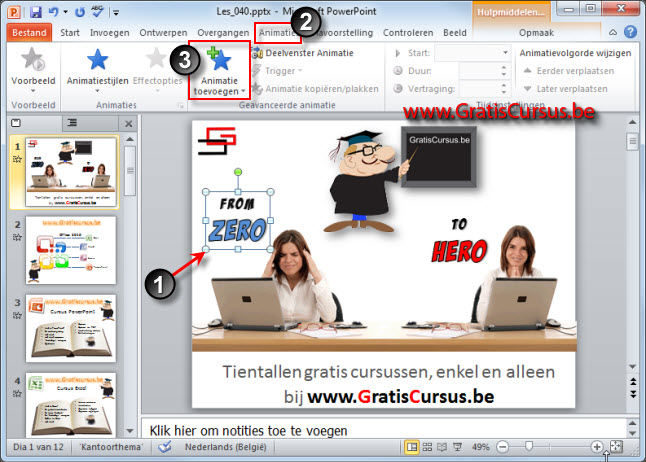Switch to the Outline pane tab

click(x=73, y=123)
